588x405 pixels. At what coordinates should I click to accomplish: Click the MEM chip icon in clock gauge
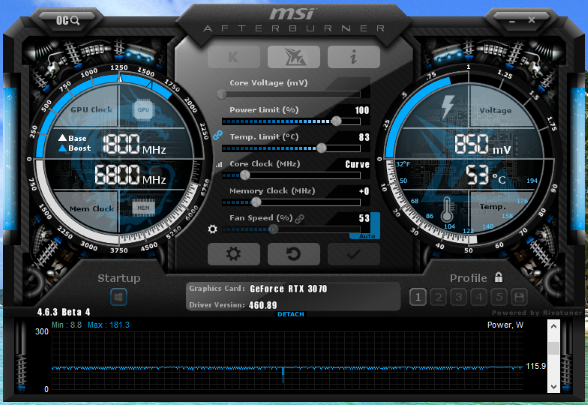143,208
